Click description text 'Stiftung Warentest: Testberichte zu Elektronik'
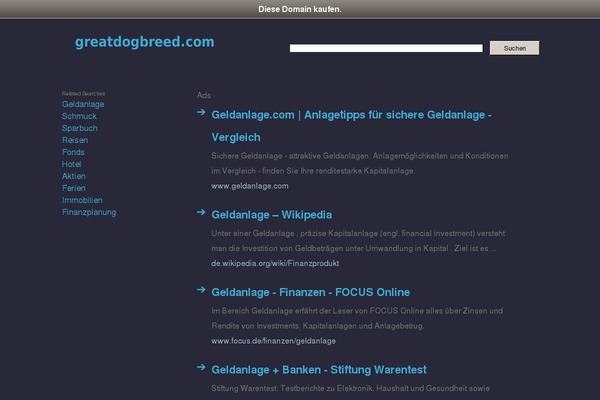This screenshot has height=400, width=600. click(x=351, y=389)
